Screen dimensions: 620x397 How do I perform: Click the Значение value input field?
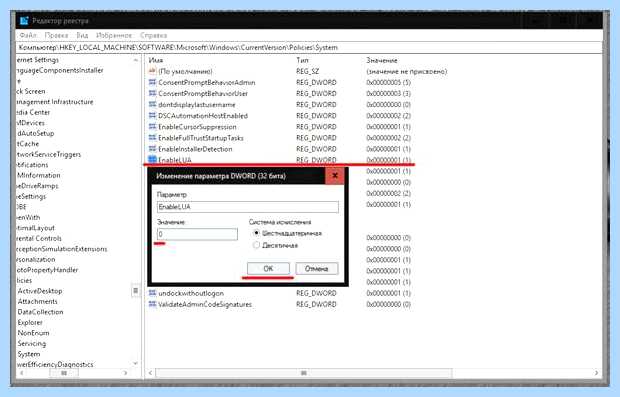tap(197, 234)
